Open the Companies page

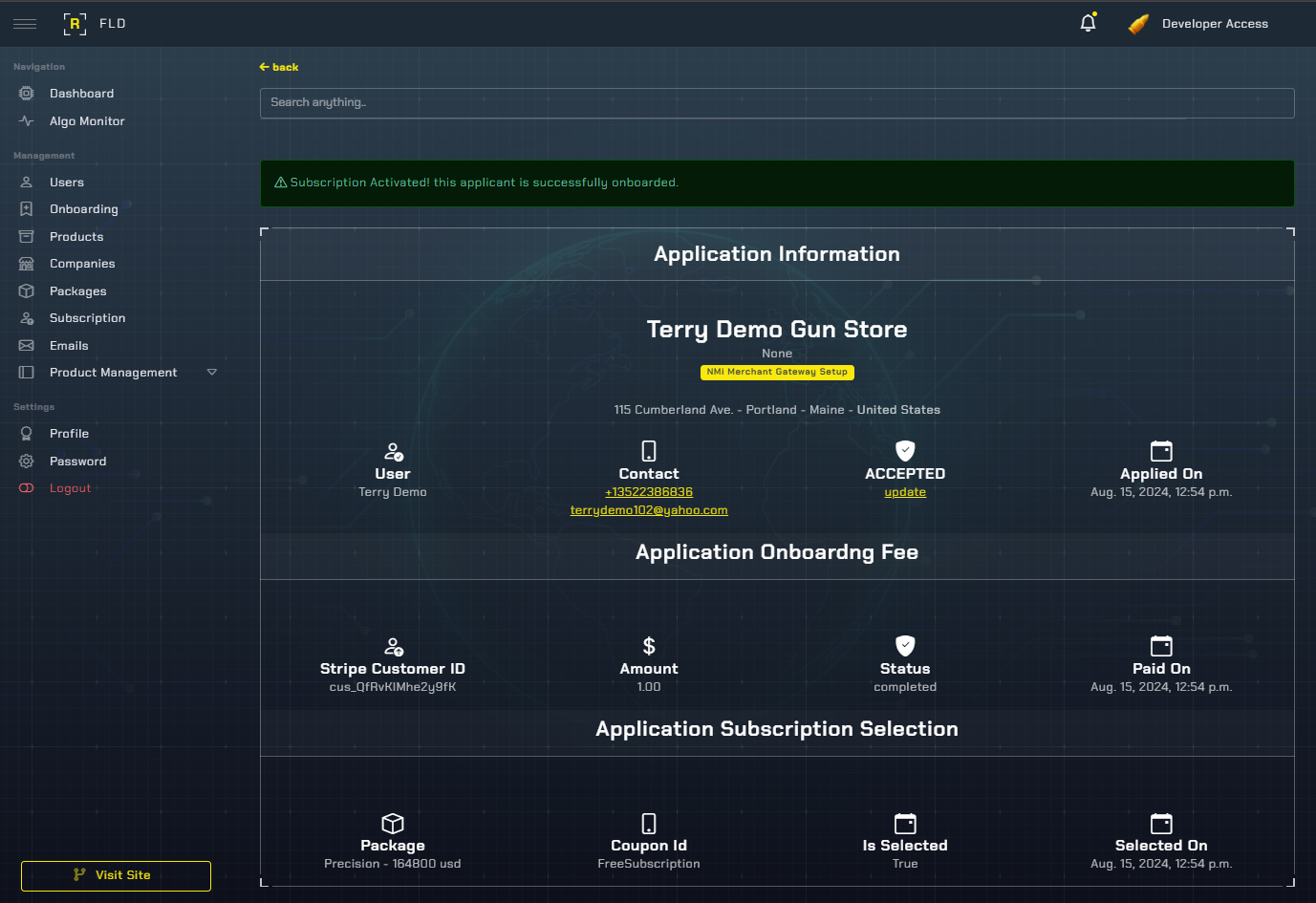(x=82, y=264)
